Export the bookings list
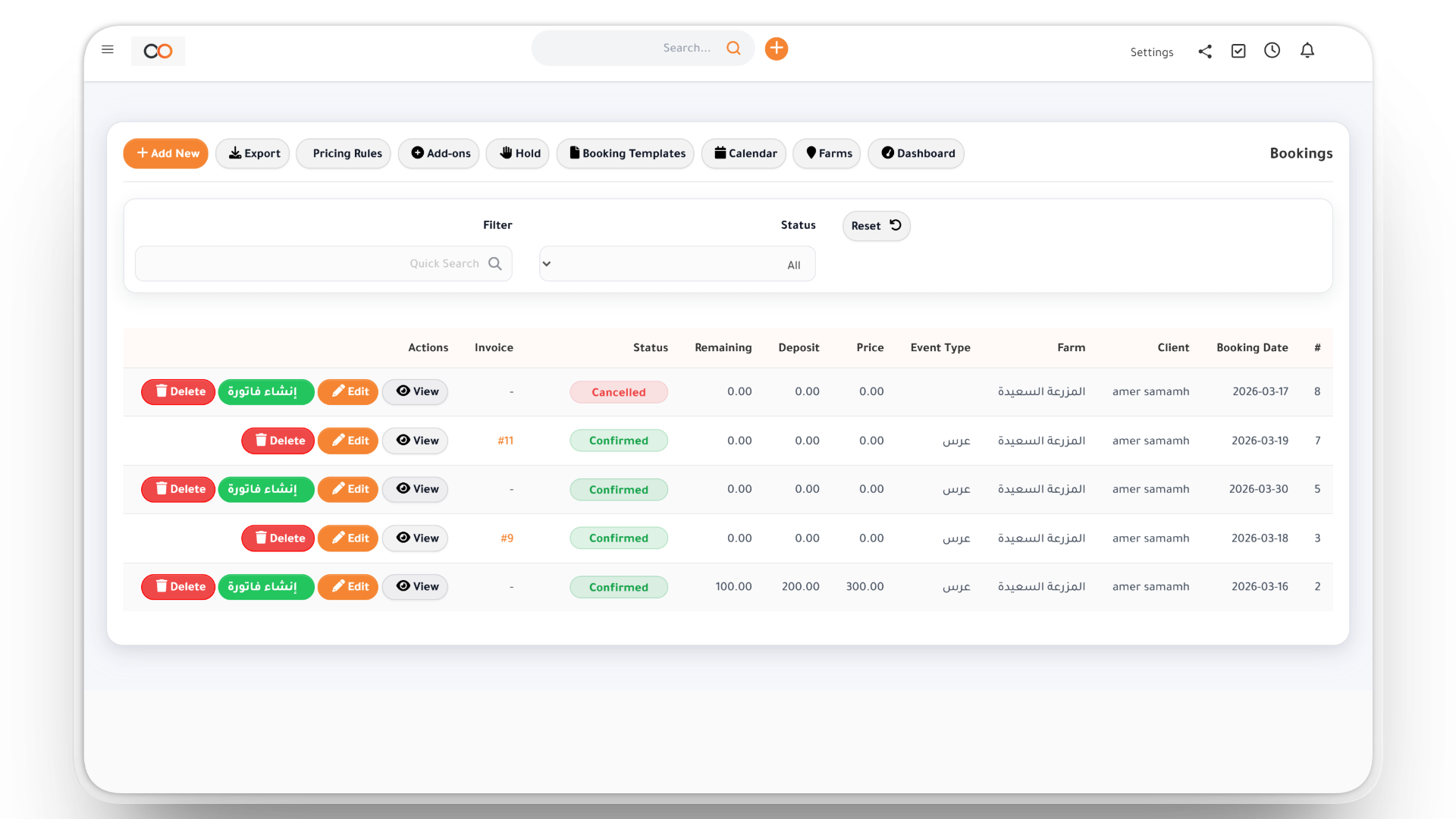The image size is (1456, 819). pos(253,153)
